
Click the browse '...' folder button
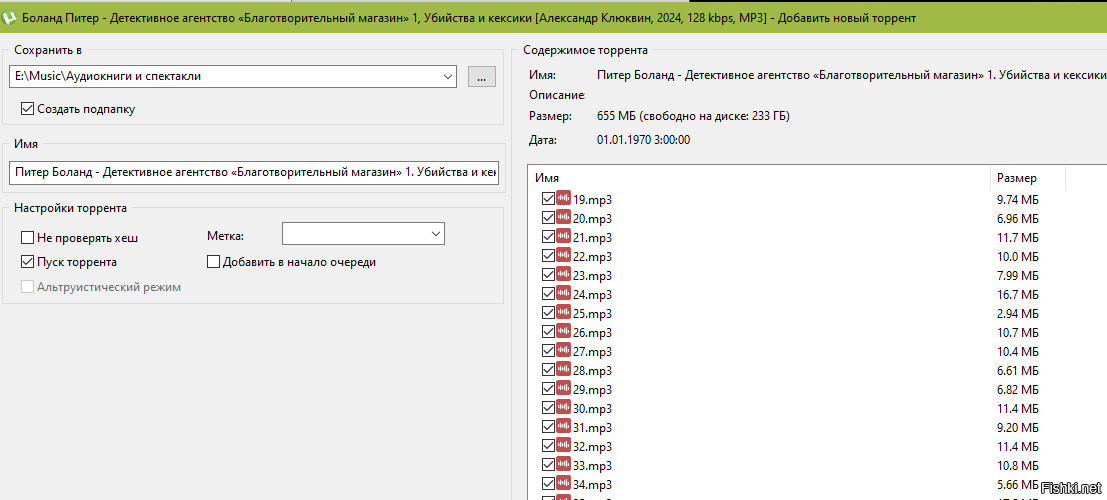coord(481,76)
